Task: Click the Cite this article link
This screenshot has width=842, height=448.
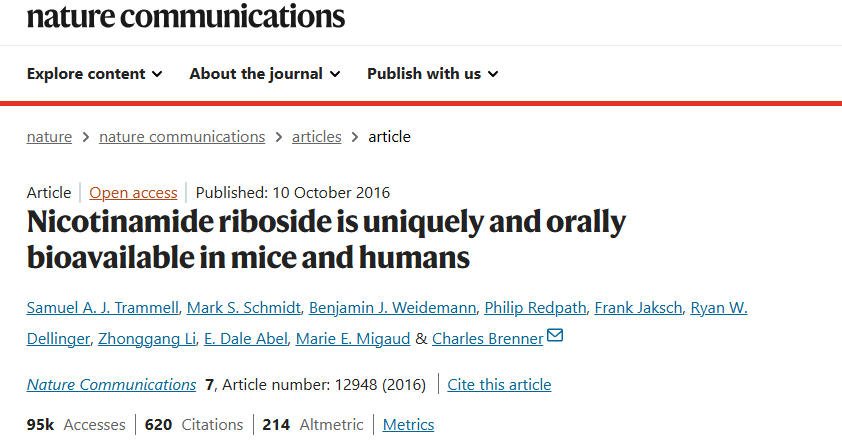Action: [x=499, y=385]
